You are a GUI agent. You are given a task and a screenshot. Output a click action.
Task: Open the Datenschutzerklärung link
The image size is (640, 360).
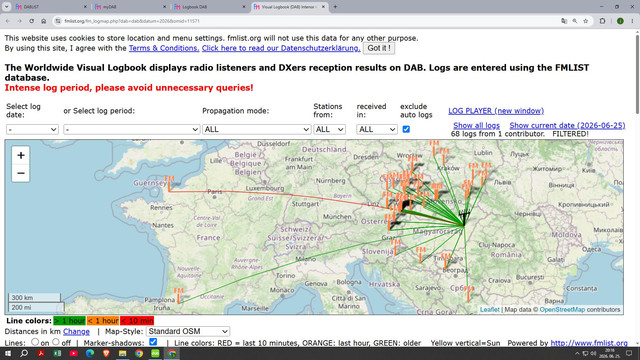[281, 48]
